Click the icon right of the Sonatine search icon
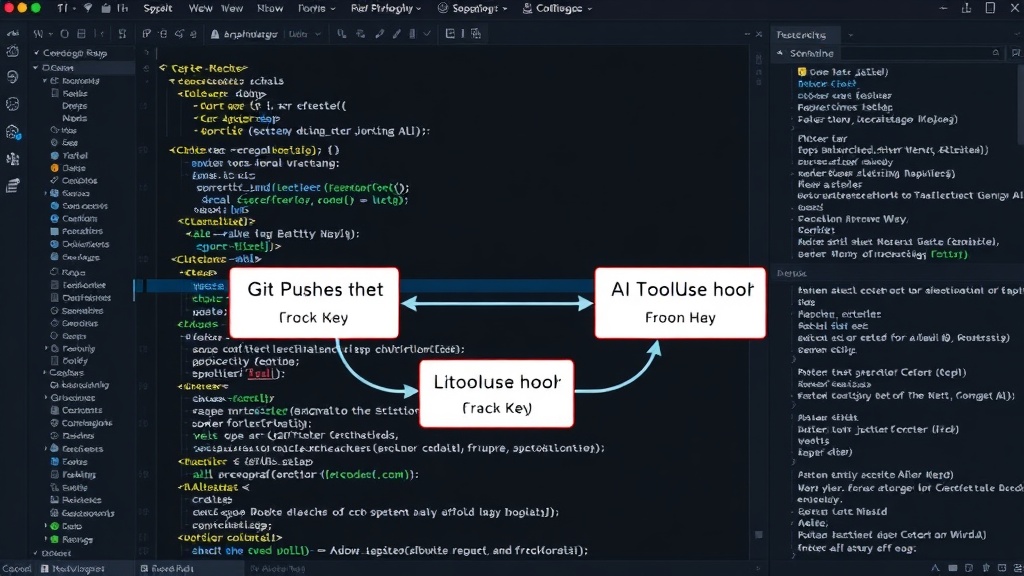Viewport: 1024px width, 576px height. tap(1016, 53)
